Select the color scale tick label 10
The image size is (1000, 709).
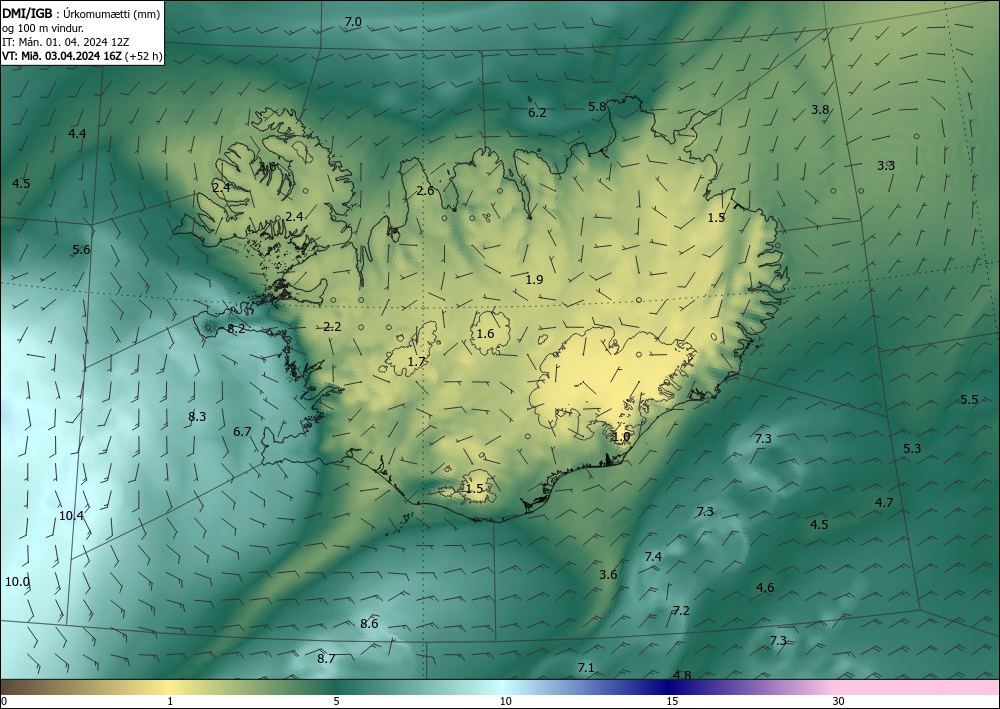505,702
